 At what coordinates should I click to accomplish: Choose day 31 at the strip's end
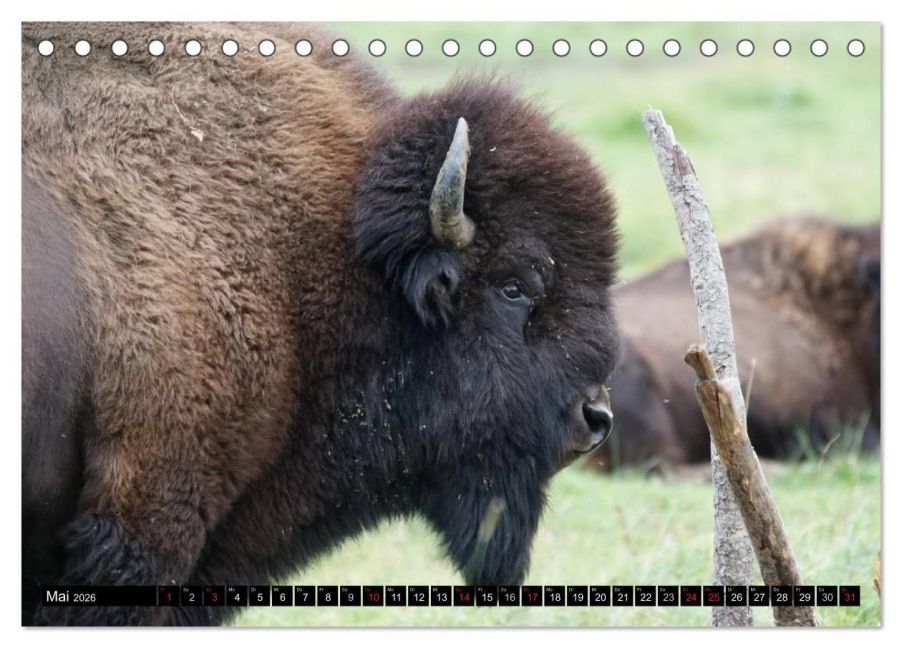[850, 596]
